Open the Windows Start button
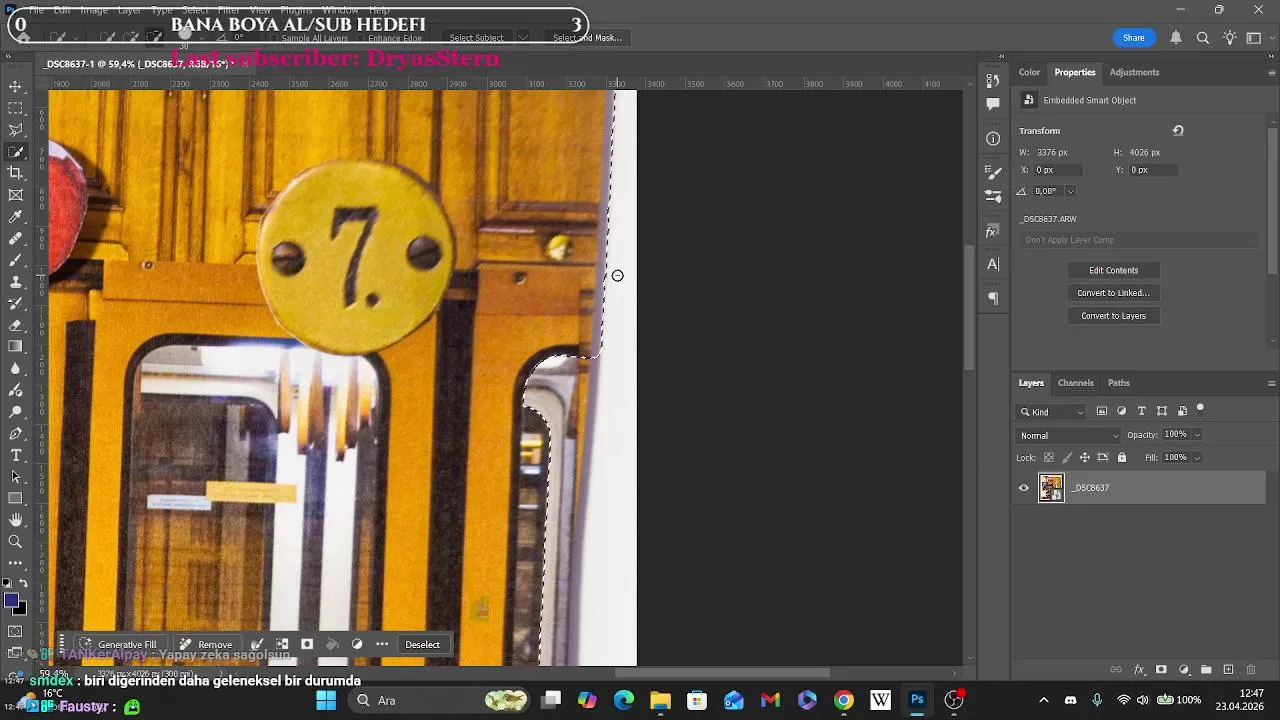Screen dimensions: 1280x720 click(x=326, y=700)
